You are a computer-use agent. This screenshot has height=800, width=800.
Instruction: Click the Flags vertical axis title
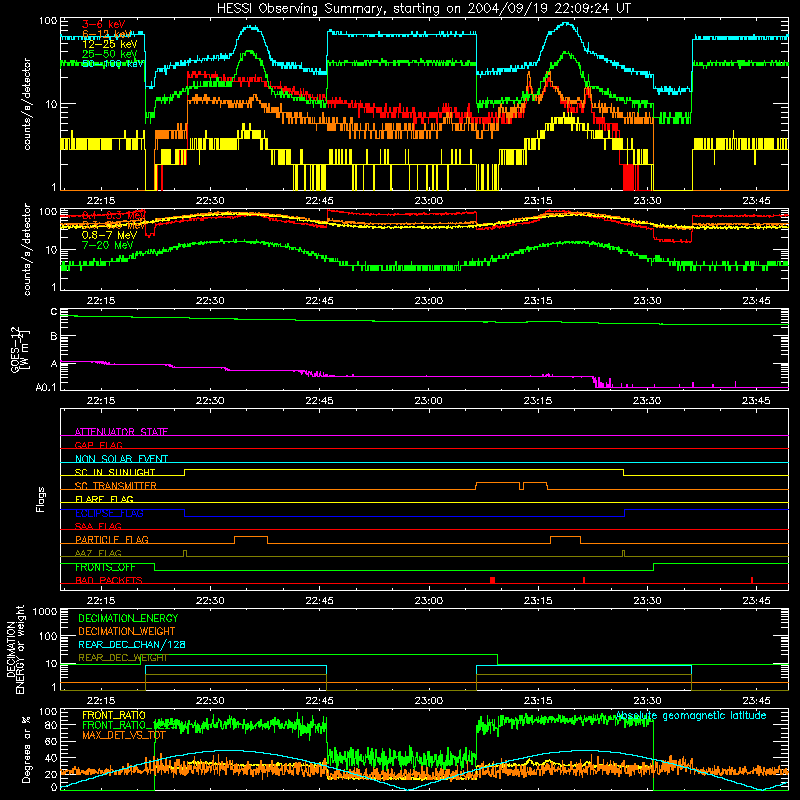coord(41,499)
